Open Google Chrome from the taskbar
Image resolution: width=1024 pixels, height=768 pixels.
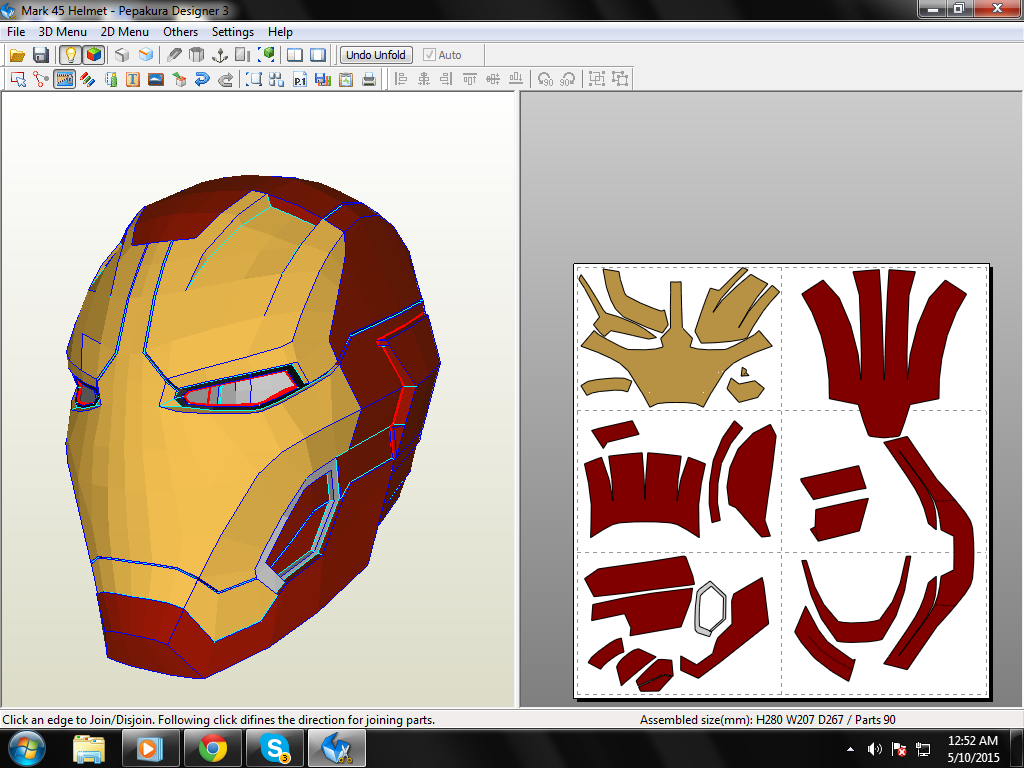pyautogui.click(x=212, y=748)
